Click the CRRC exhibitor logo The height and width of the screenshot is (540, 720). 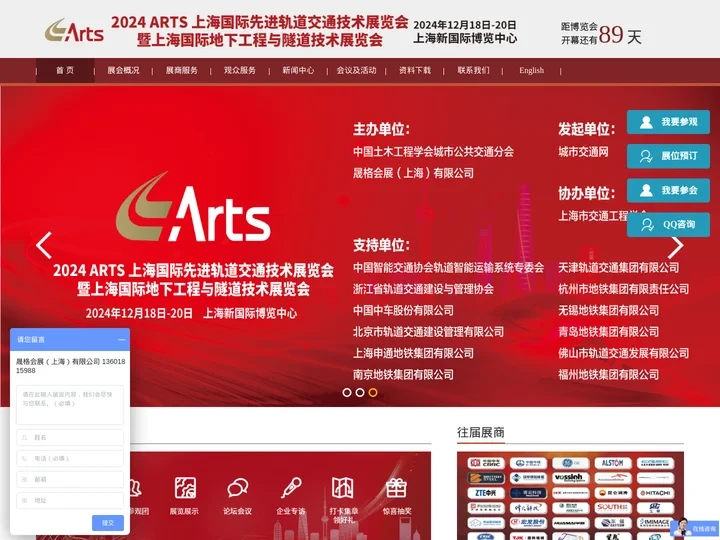coord(486,463)
